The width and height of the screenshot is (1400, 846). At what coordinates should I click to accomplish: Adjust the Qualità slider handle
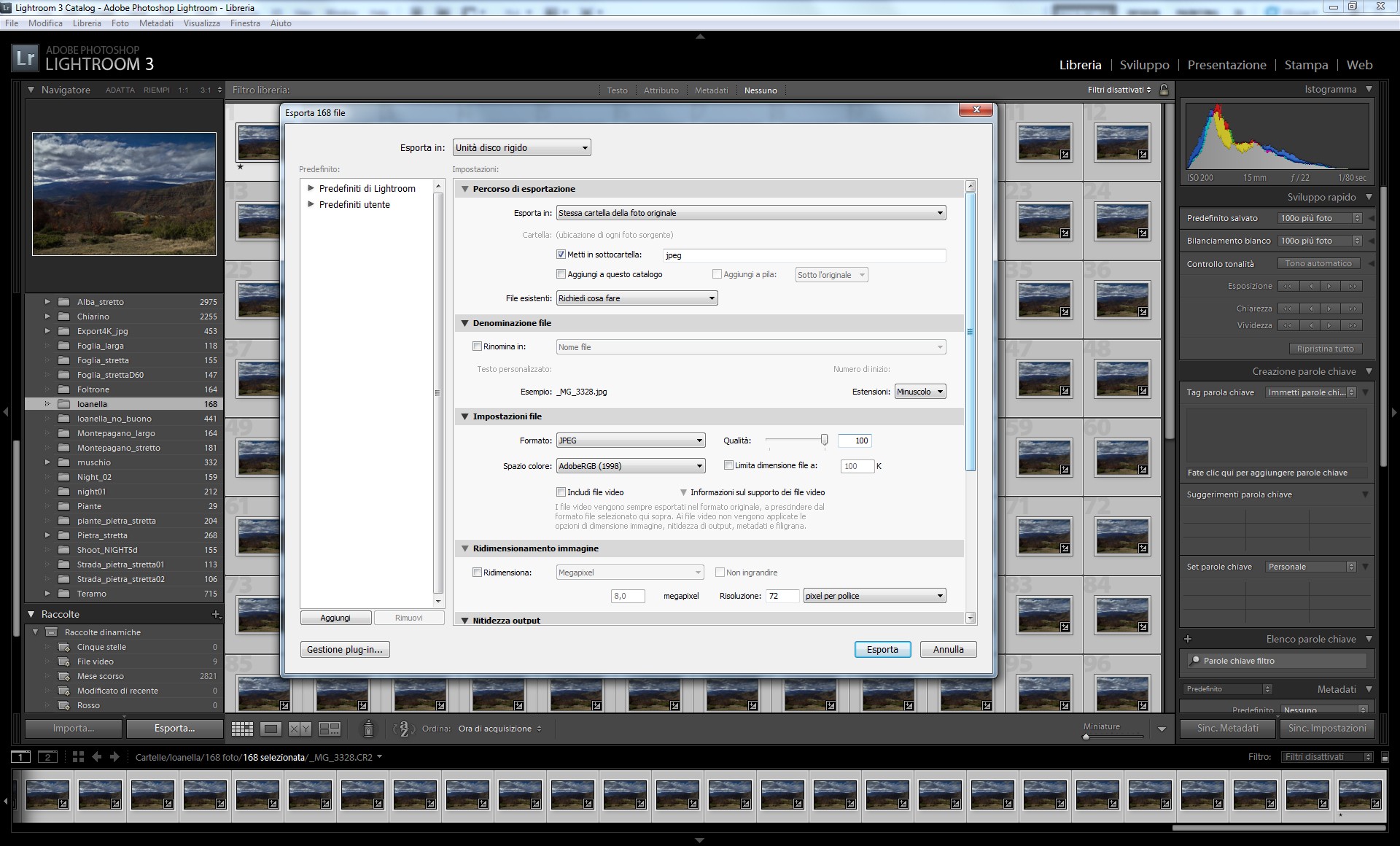[x=824, y=440]
